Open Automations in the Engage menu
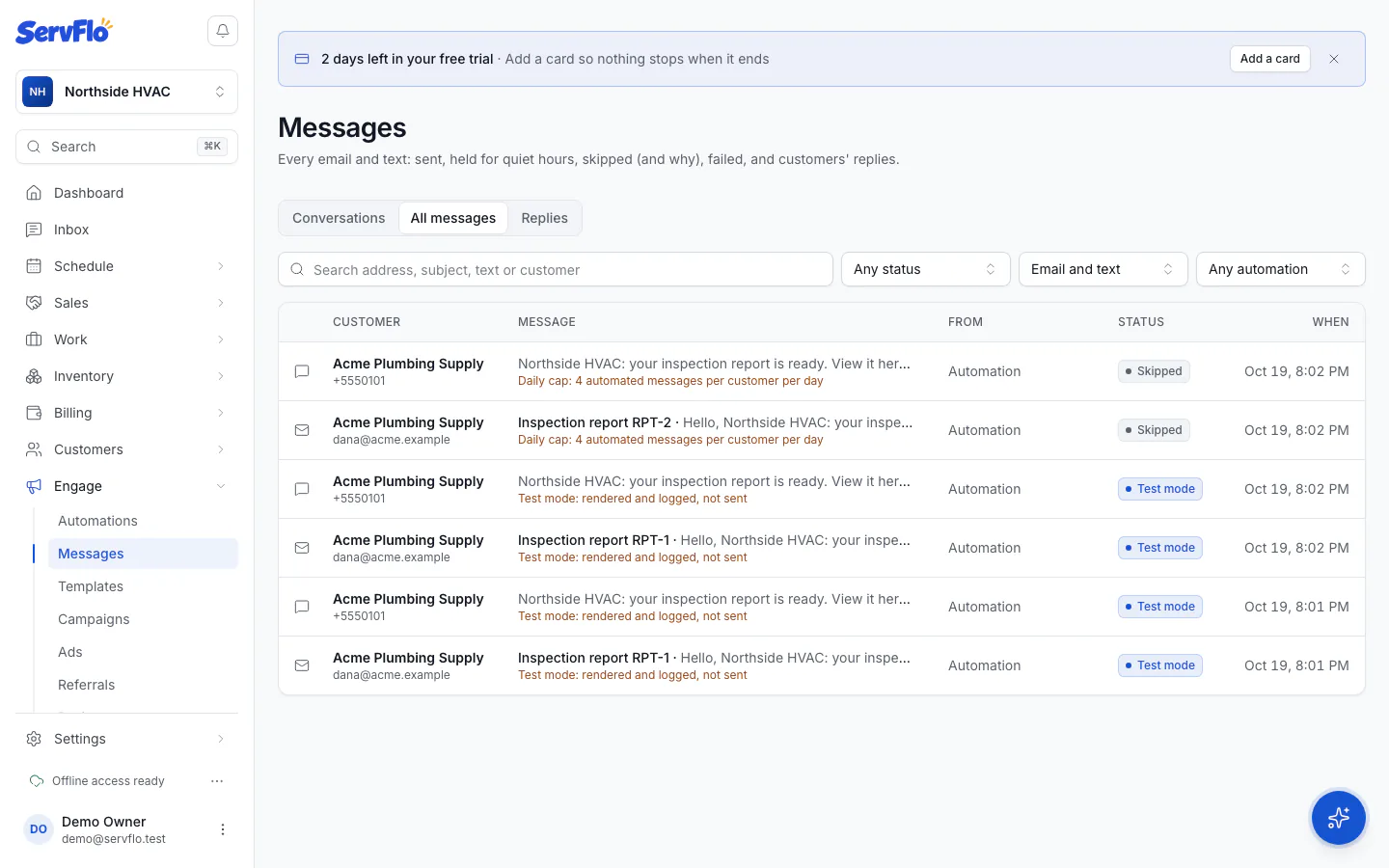 click(x=143, y=521)
